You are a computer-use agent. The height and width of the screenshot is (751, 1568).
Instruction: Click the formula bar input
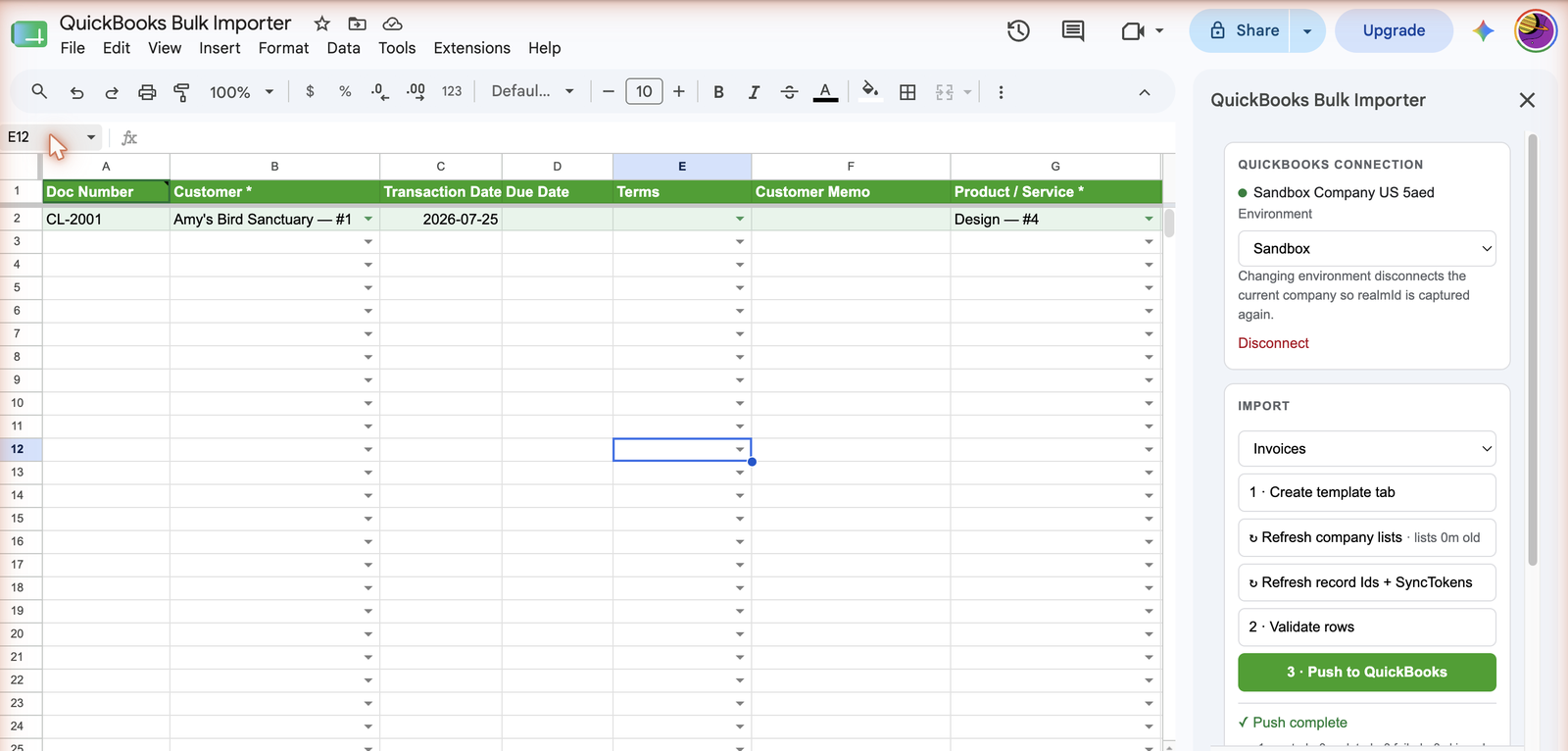coord(657,137)
